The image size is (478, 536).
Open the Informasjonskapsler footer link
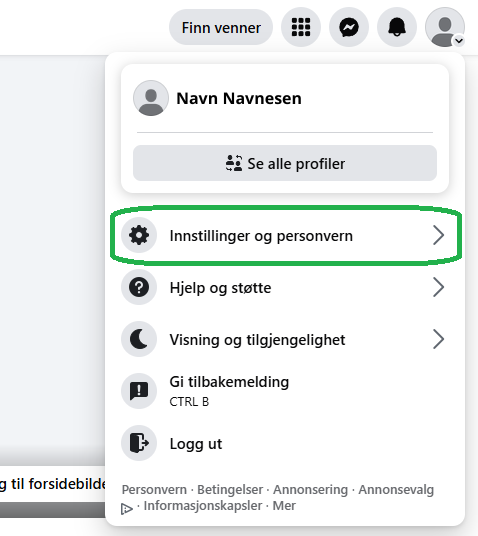[203, 505]
